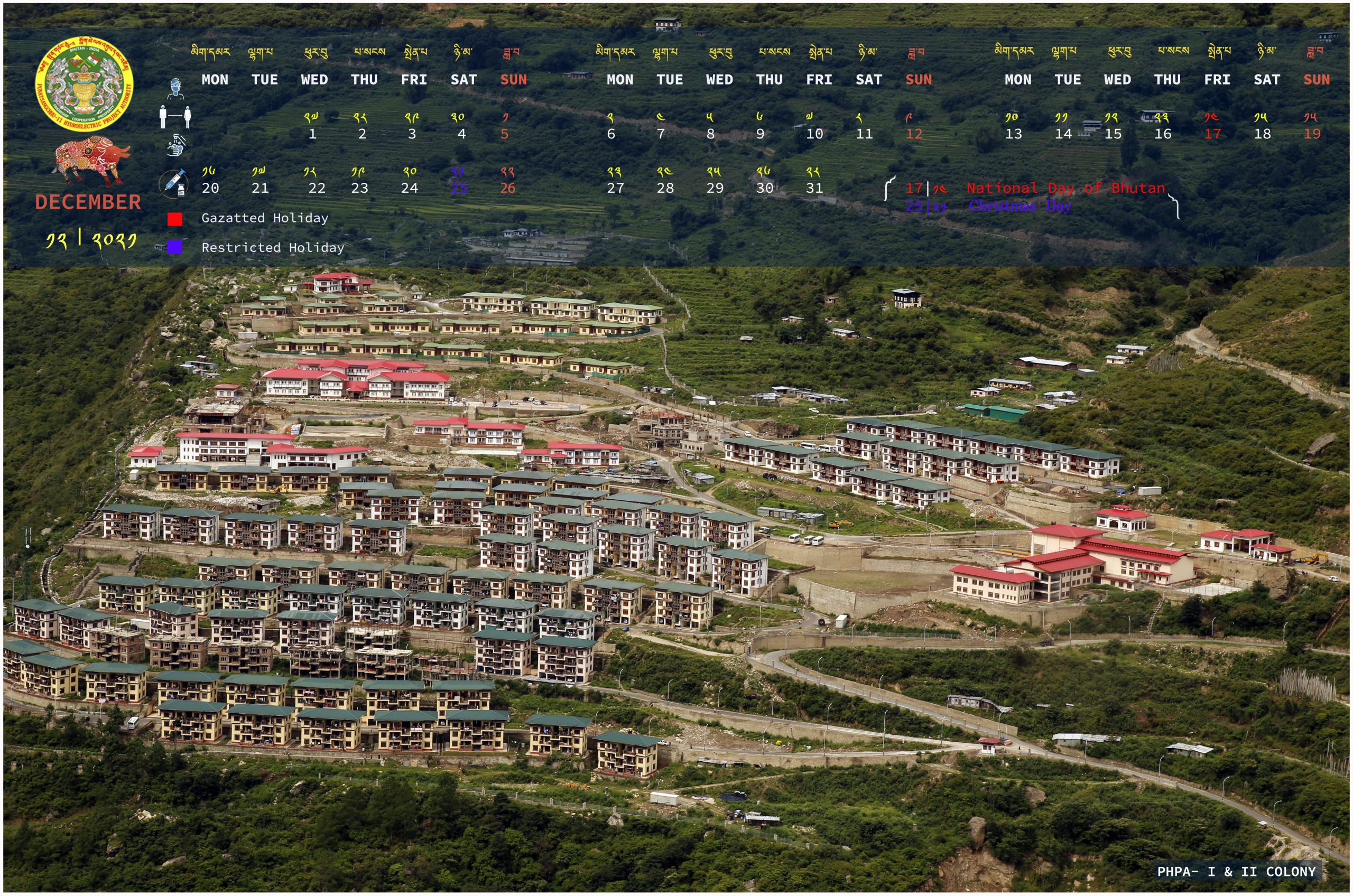This screenshot has width=1353, height=896.
Task: Select date 17 marked in red
Action: [x=1212, y=134]
